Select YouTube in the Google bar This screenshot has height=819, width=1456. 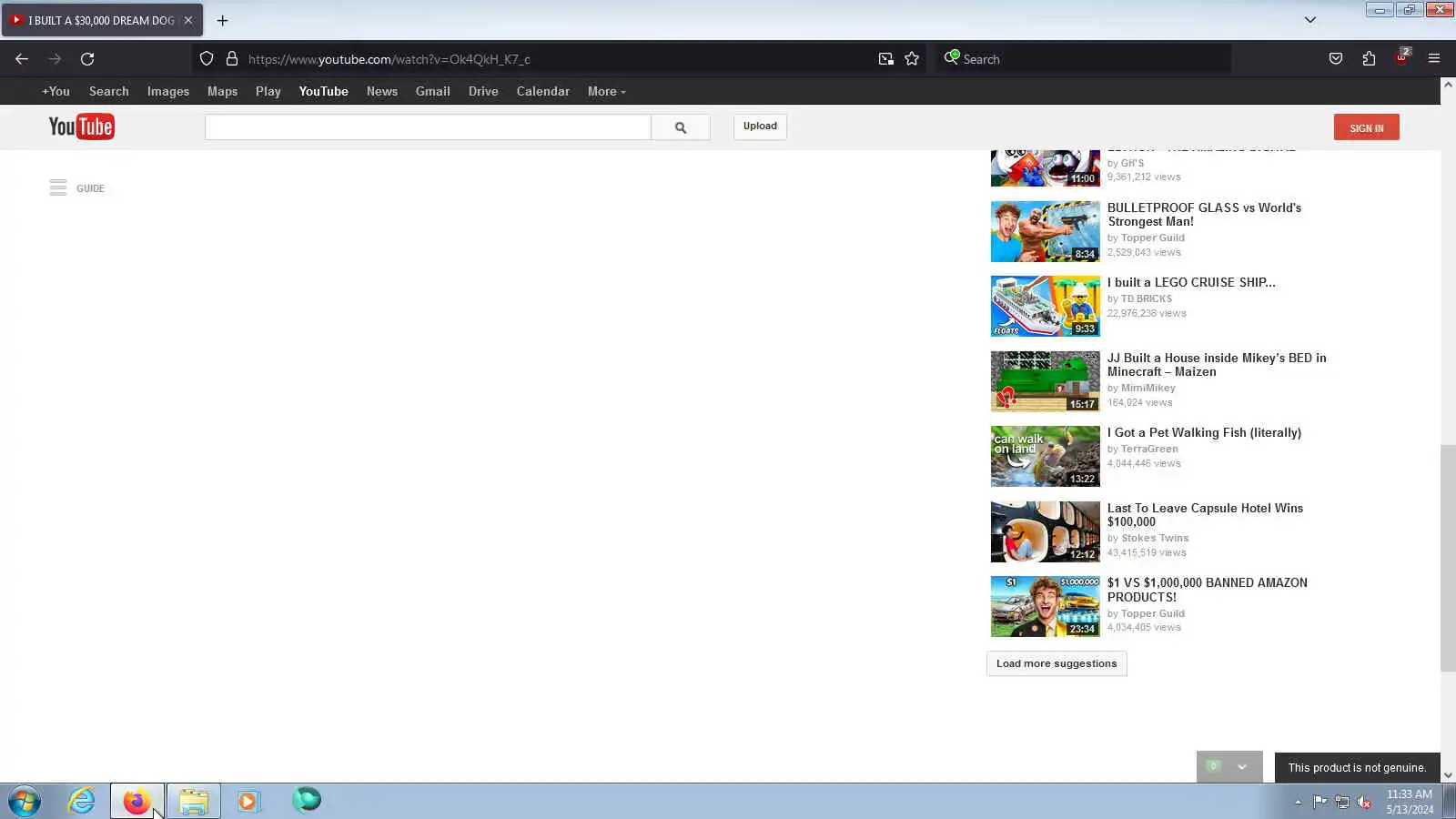pyautogui.click(x=324, y=91)
